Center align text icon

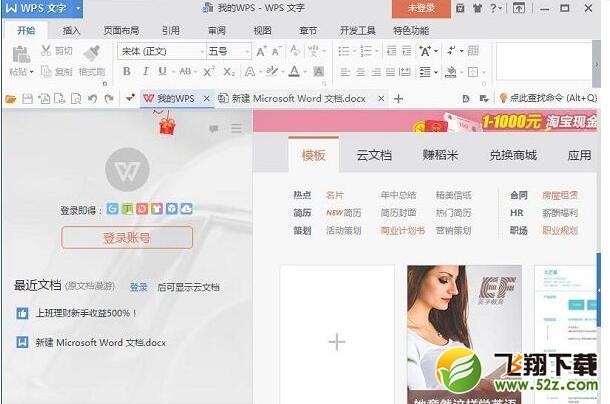click(361, 72)
